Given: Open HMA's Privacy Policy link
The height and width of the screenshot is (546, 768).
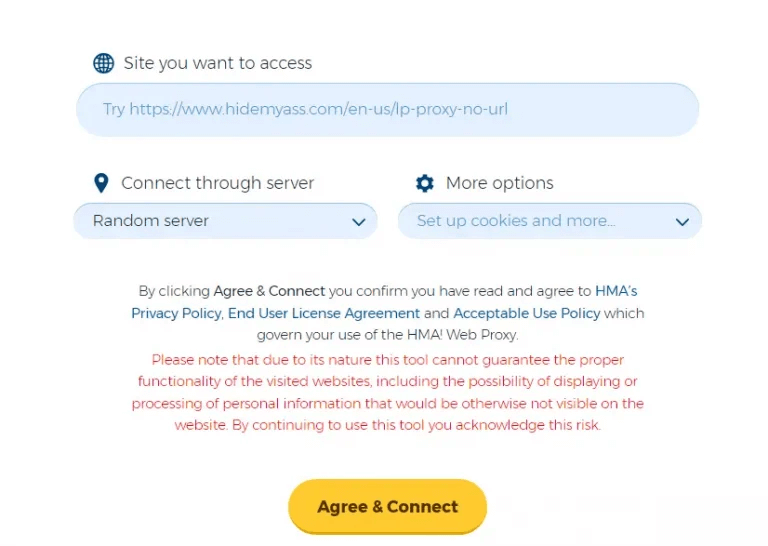Looking at the screenshot, I should (176, 313).
